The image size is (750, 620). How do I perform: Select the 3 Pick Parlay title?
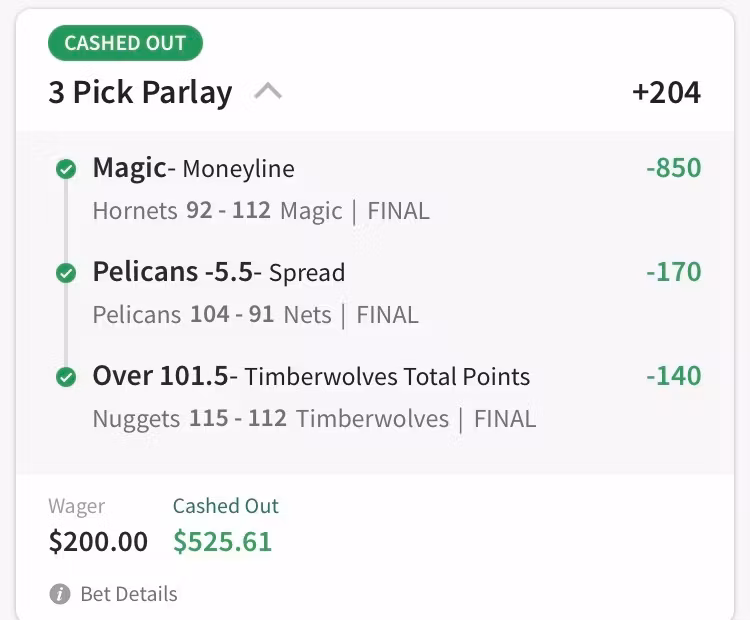tap(140, 93)
